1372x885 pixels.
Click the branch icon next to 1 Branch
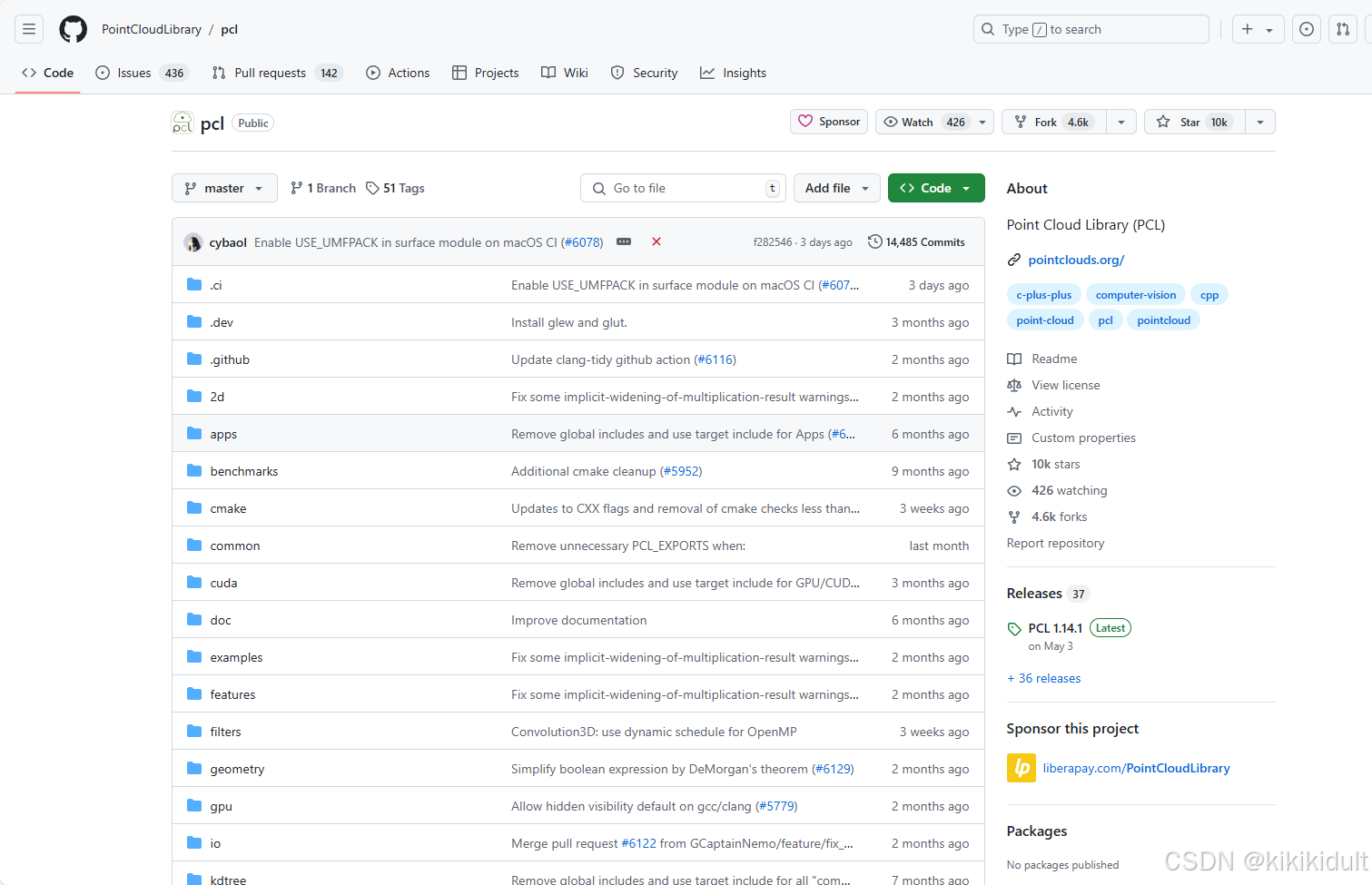pos(296,188)
